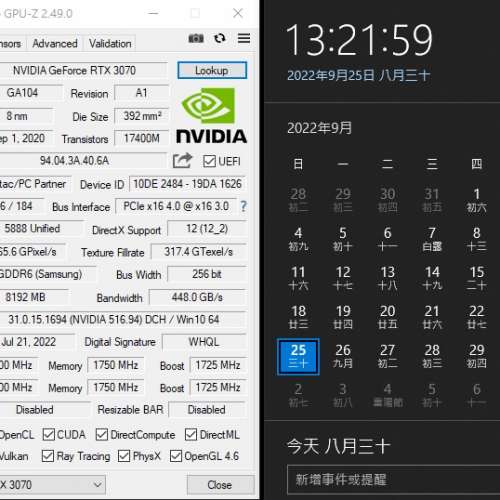Image resolution: width=500 pixels, height=500 pixels.
Task: Click the 2022年9月 month header in calendar
Action: [319, 128]
